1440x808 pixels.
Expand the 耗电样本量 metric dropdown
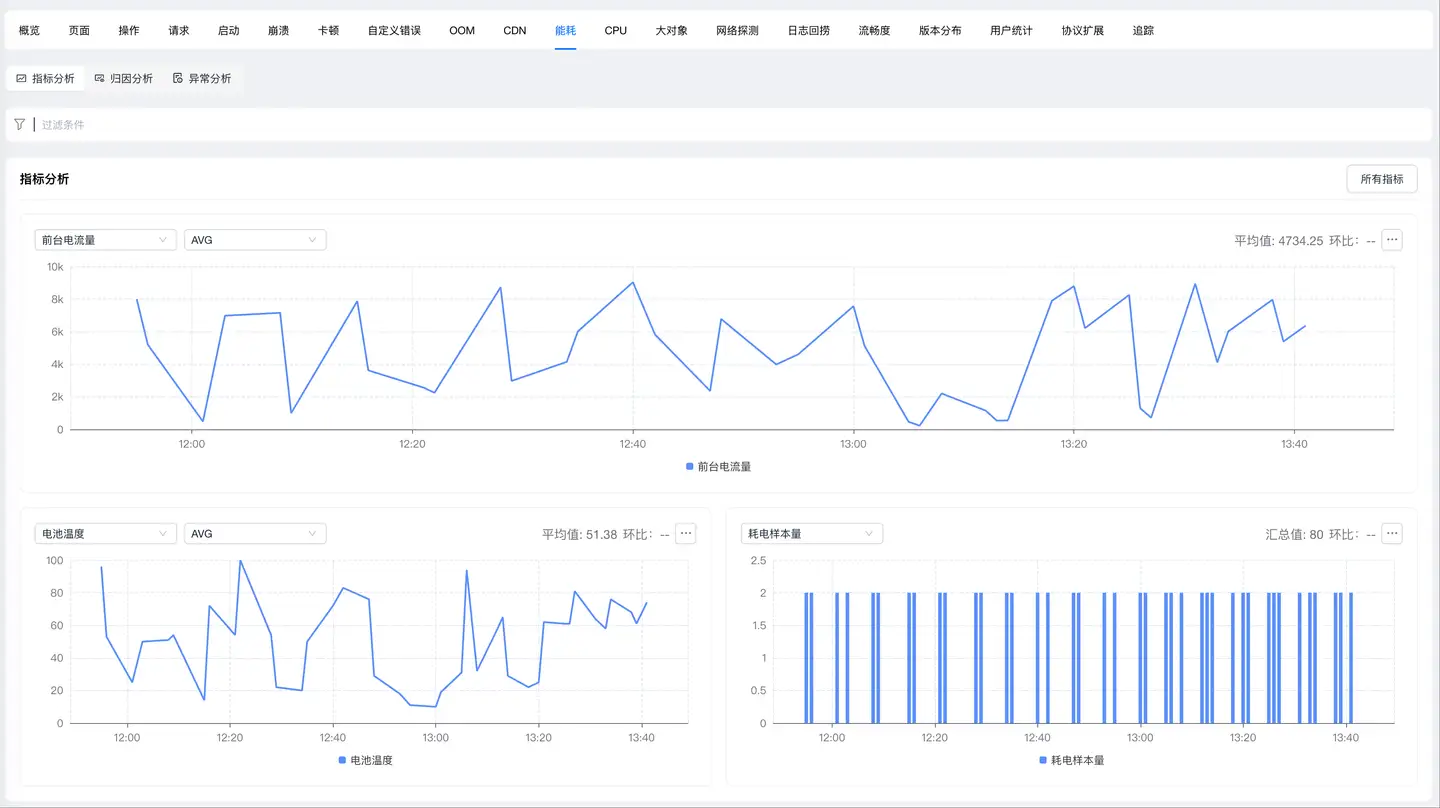(811, 534)
